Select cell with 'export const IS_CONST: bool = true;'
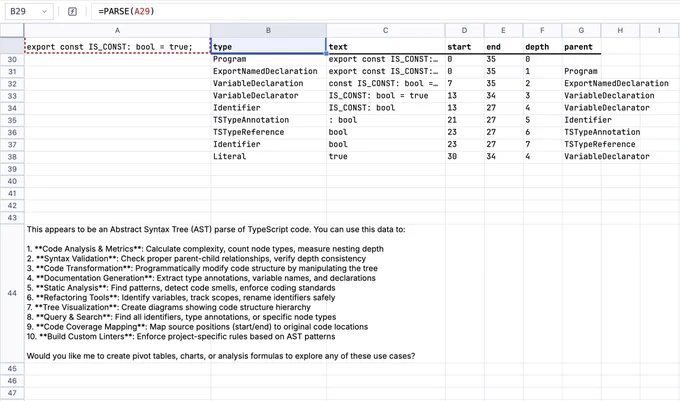Viewport: 680px width, 401px height. pos(117,46)
